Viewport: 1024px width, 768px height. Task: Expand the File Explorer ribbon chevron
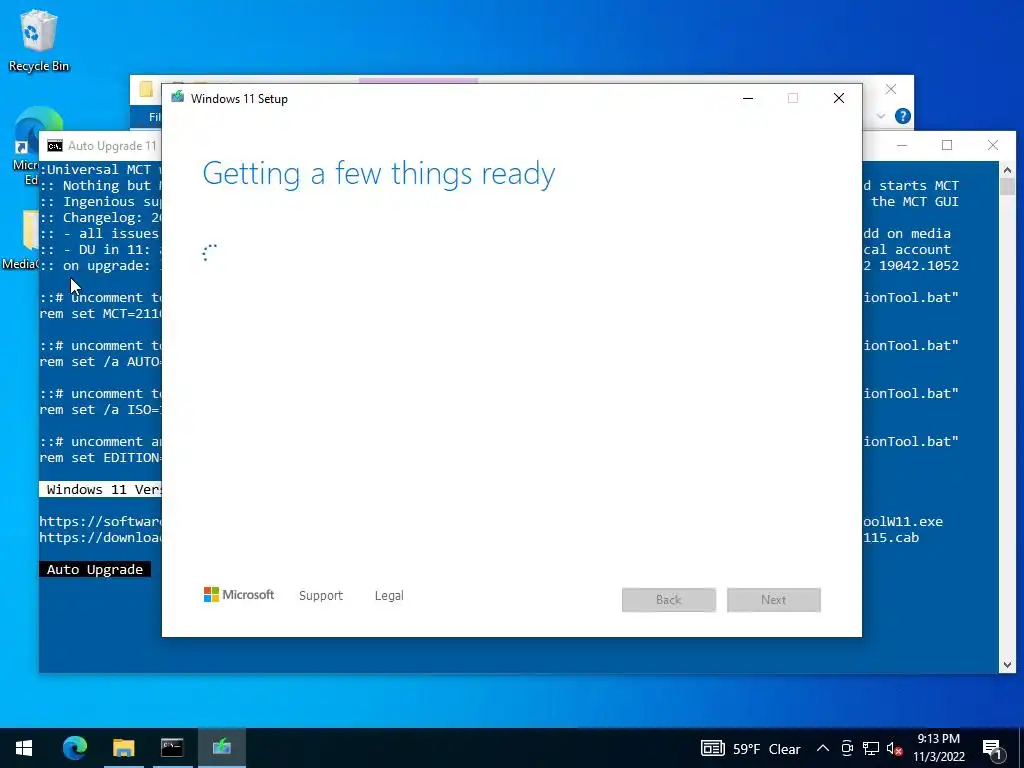click(x=881, y=116)
